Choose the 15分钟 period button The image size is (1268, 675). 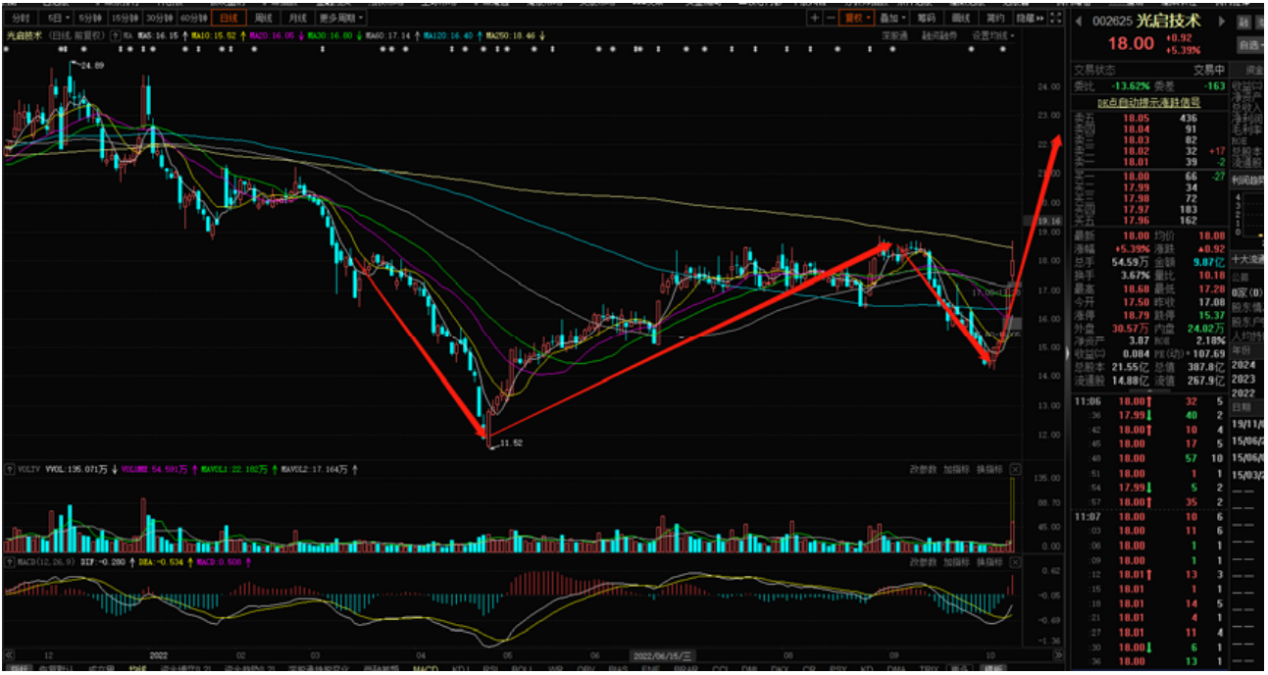pyautogui.click(x=124, y=18)
